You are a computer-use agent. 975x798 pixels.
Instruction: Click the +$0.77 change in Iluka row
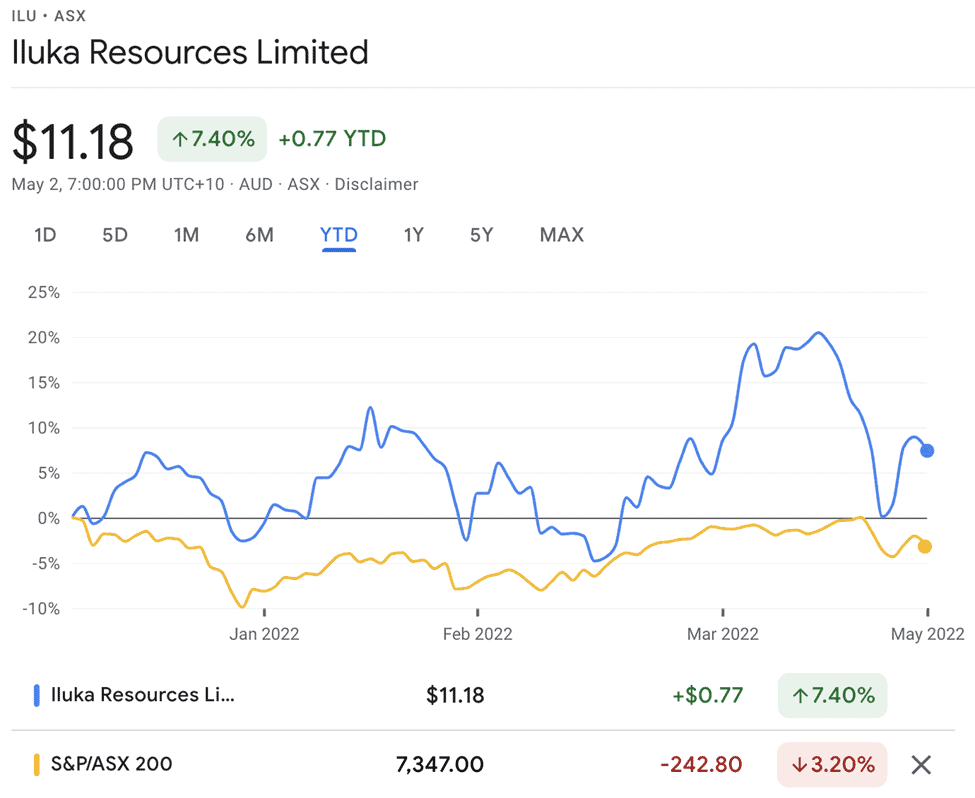(x=708, y=695)
